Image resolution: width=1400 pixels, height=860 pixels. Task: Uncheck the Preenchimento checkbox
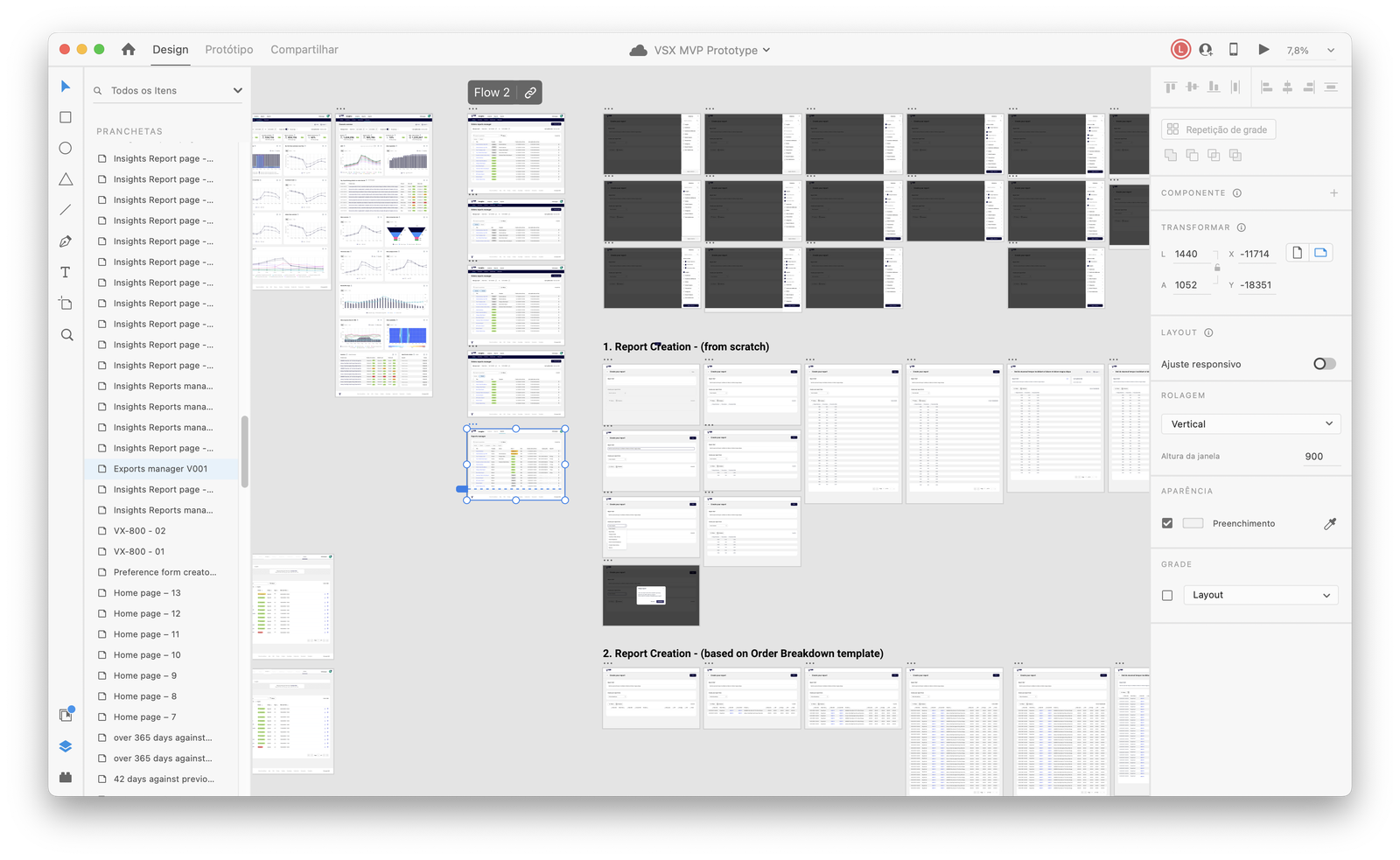[x=1167, y=523]
